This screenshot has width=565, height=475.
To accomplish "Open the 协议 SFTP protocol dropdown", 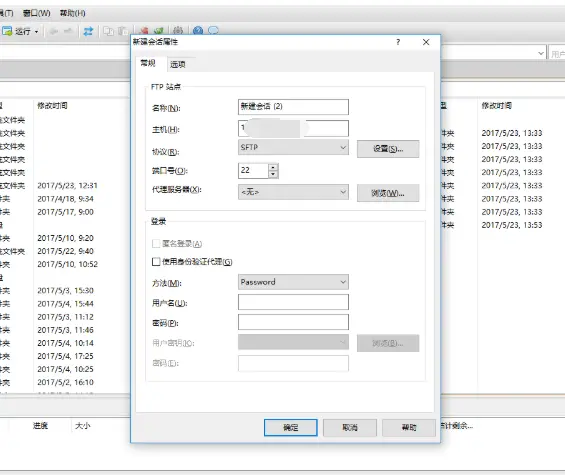I will 293,147.
